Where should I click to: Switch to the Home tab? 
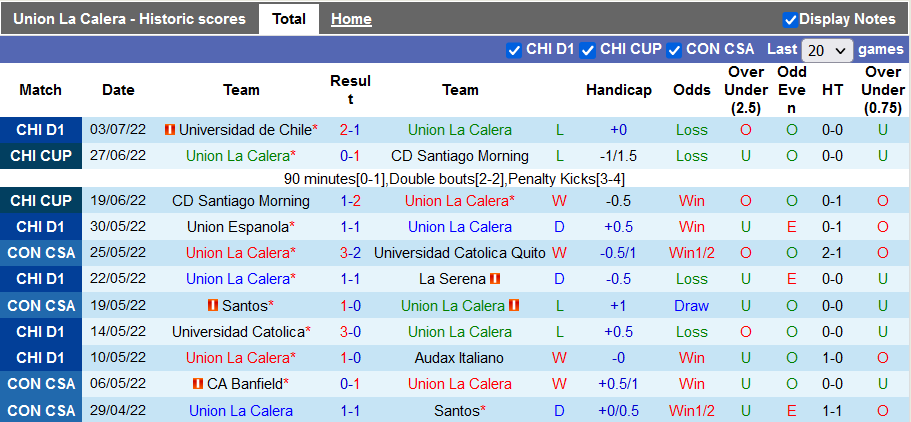coord(352,19)
